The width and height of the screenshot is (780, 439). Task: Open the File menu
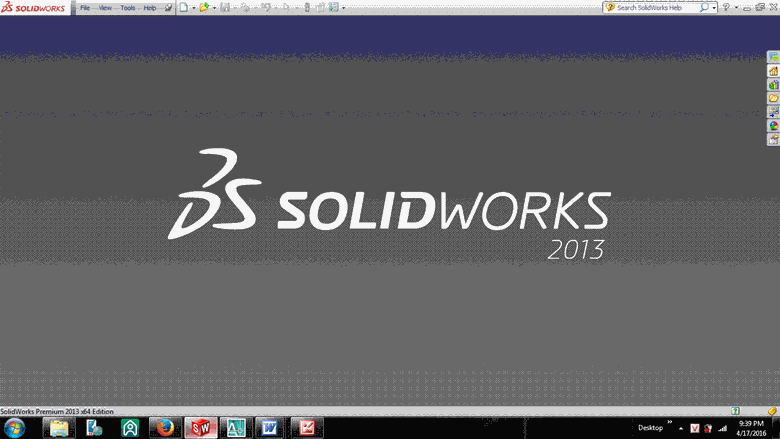pyautogui.click(x=85, y=8)
